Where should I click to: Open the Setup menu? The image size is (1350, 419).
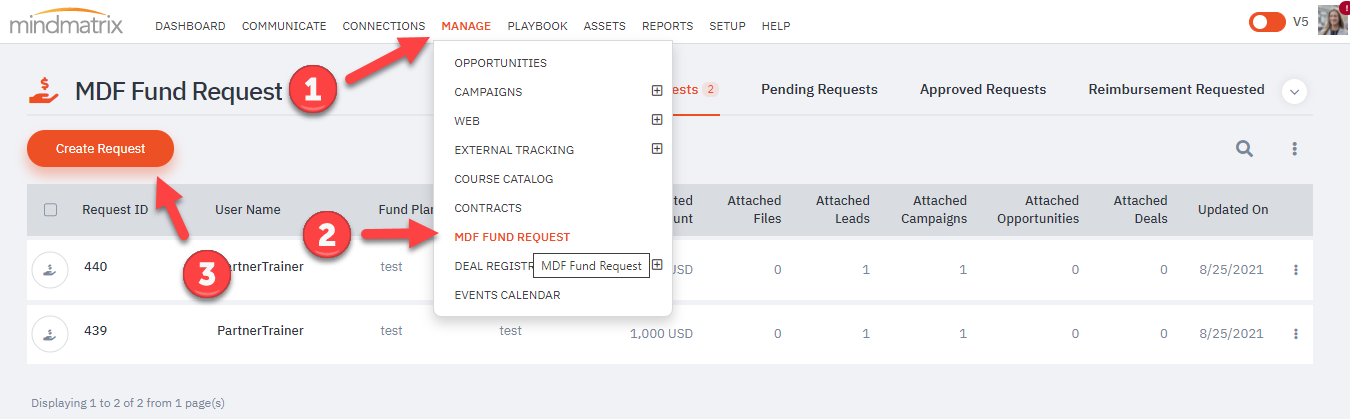tap(727, 26)
